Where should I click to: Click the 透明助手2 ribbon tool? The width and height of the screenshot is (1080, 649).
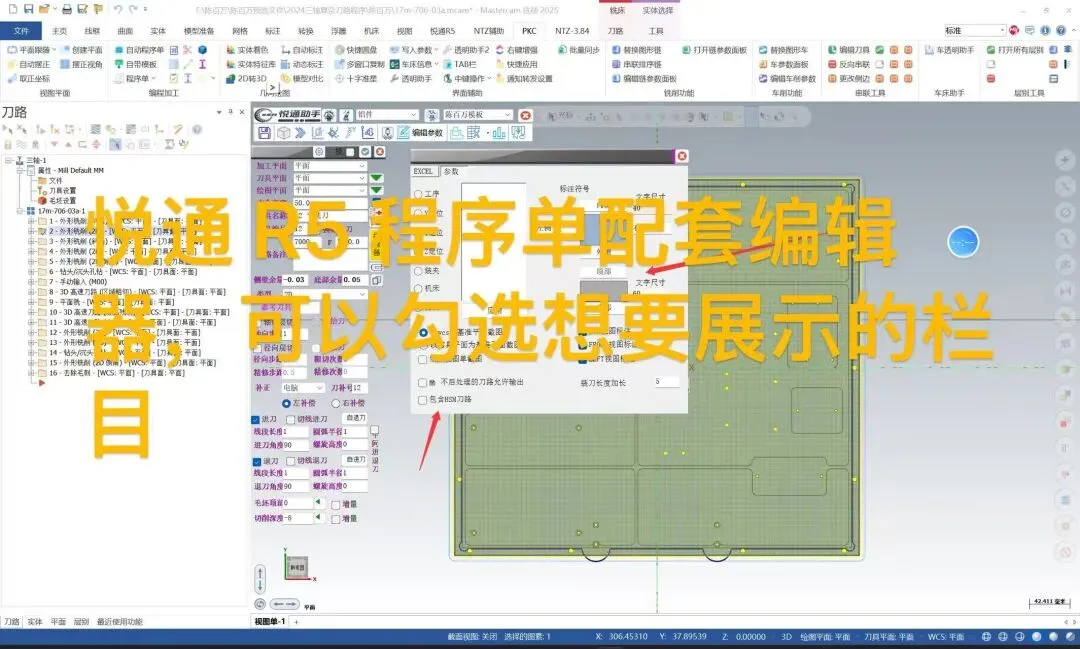click(466, 50)
